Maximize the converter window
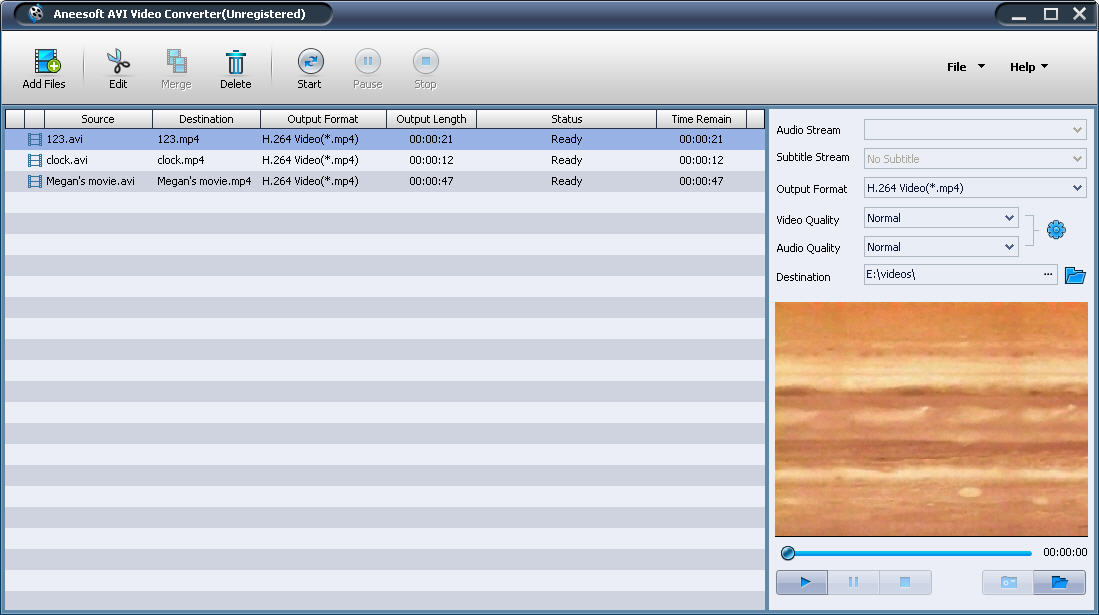The image size is (1099, 615). coord(1051,14)
